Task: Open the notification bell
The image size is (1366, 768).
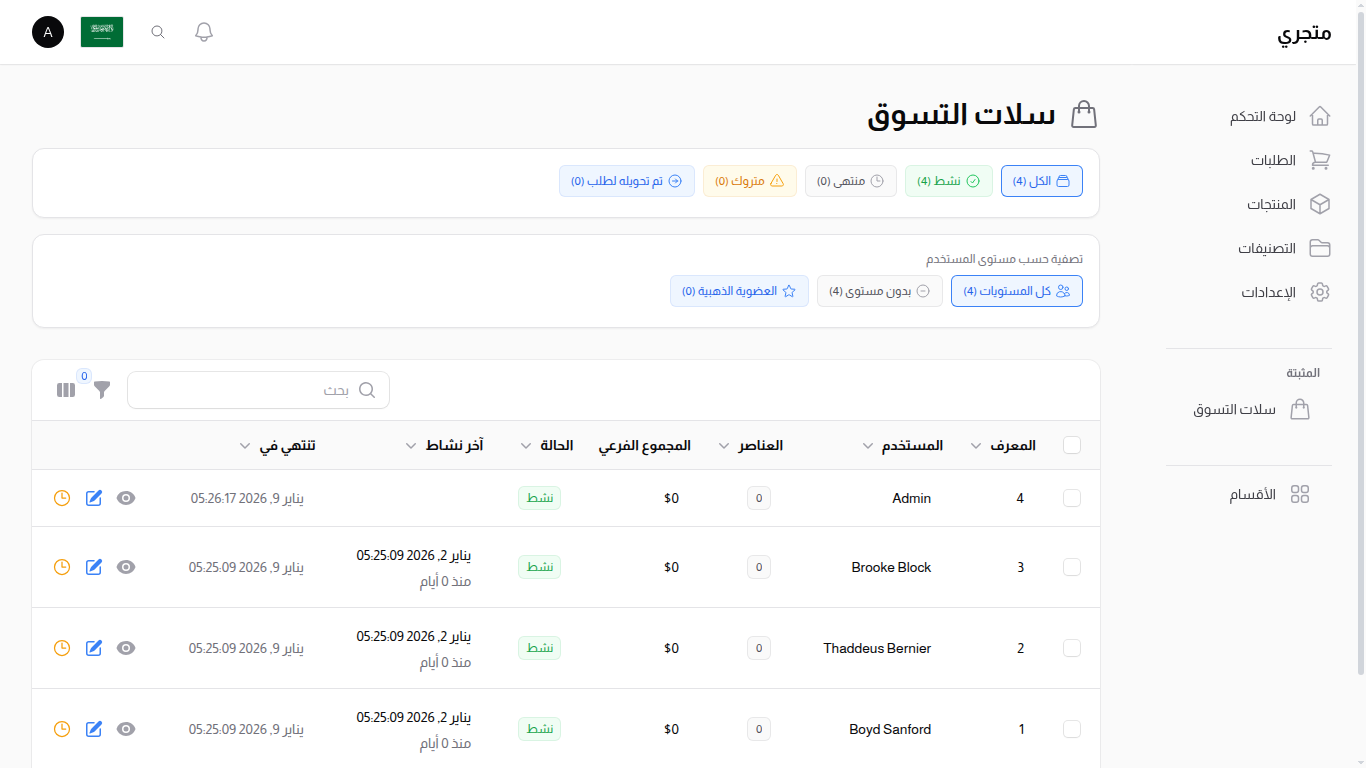Action: 203,31
